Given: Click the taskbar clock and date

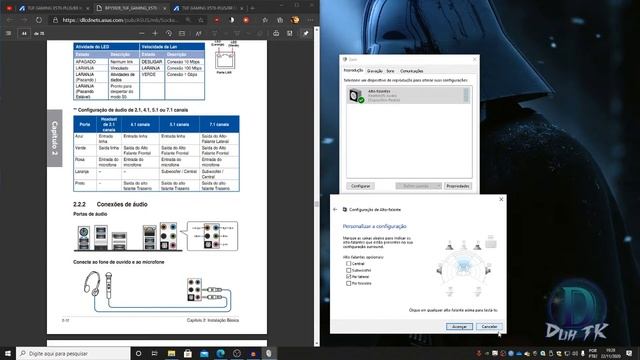Looking at the screenshot, I should point(611,353).
